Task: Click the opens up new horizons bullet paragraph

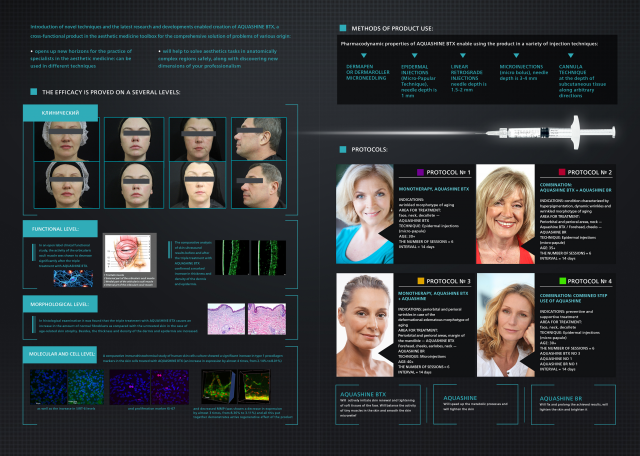Action: 81,58
